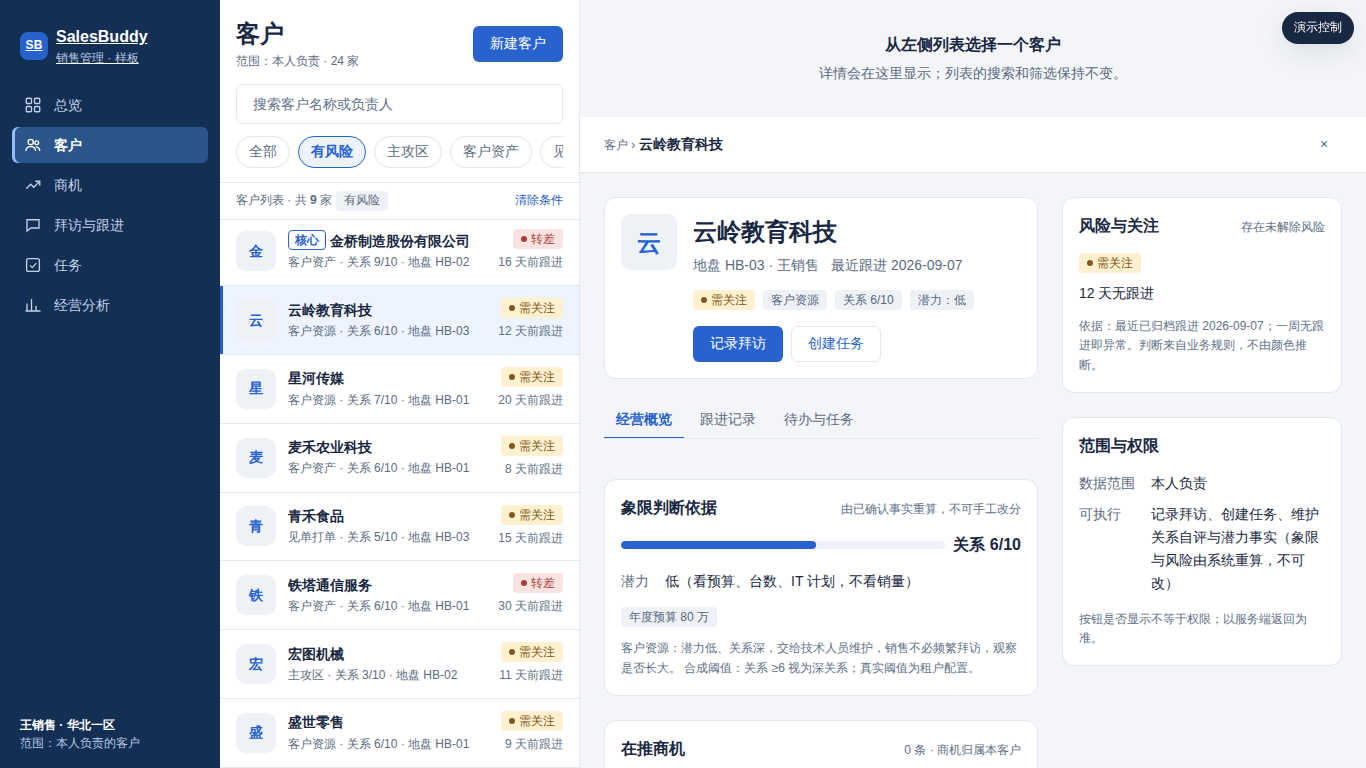Click the 在推商机 section heading
1366x768 pixels.
[x=653, y=749]
